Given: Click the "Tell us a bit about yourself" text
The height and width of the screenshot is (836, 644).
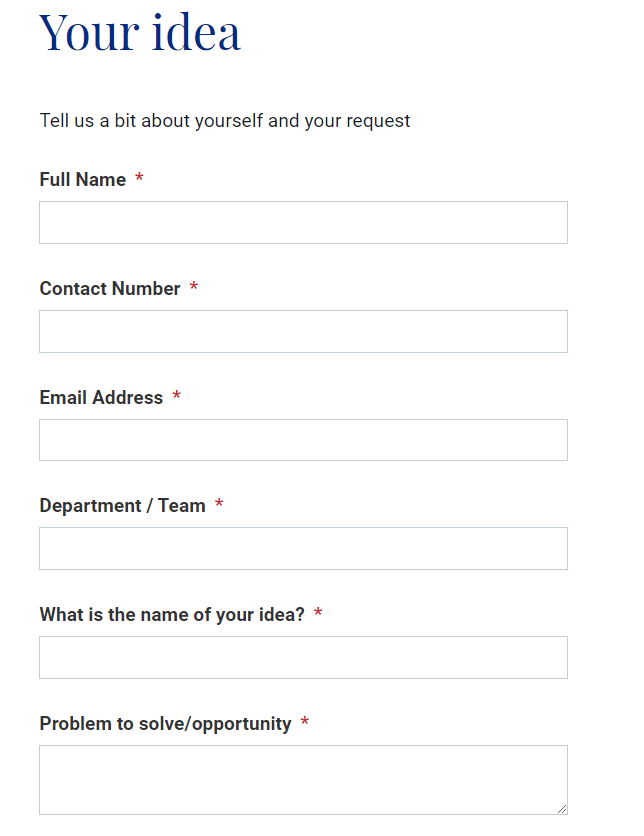Looking at the screenshot, I should coord(225,121).
